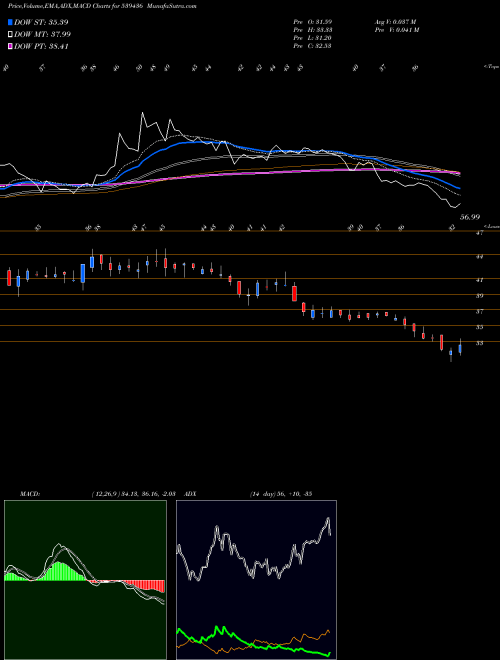This screenshot has height=660, width=500.
Task: Select the 'DOW ST: 35.39' legend text
Action: click(41, 22)
